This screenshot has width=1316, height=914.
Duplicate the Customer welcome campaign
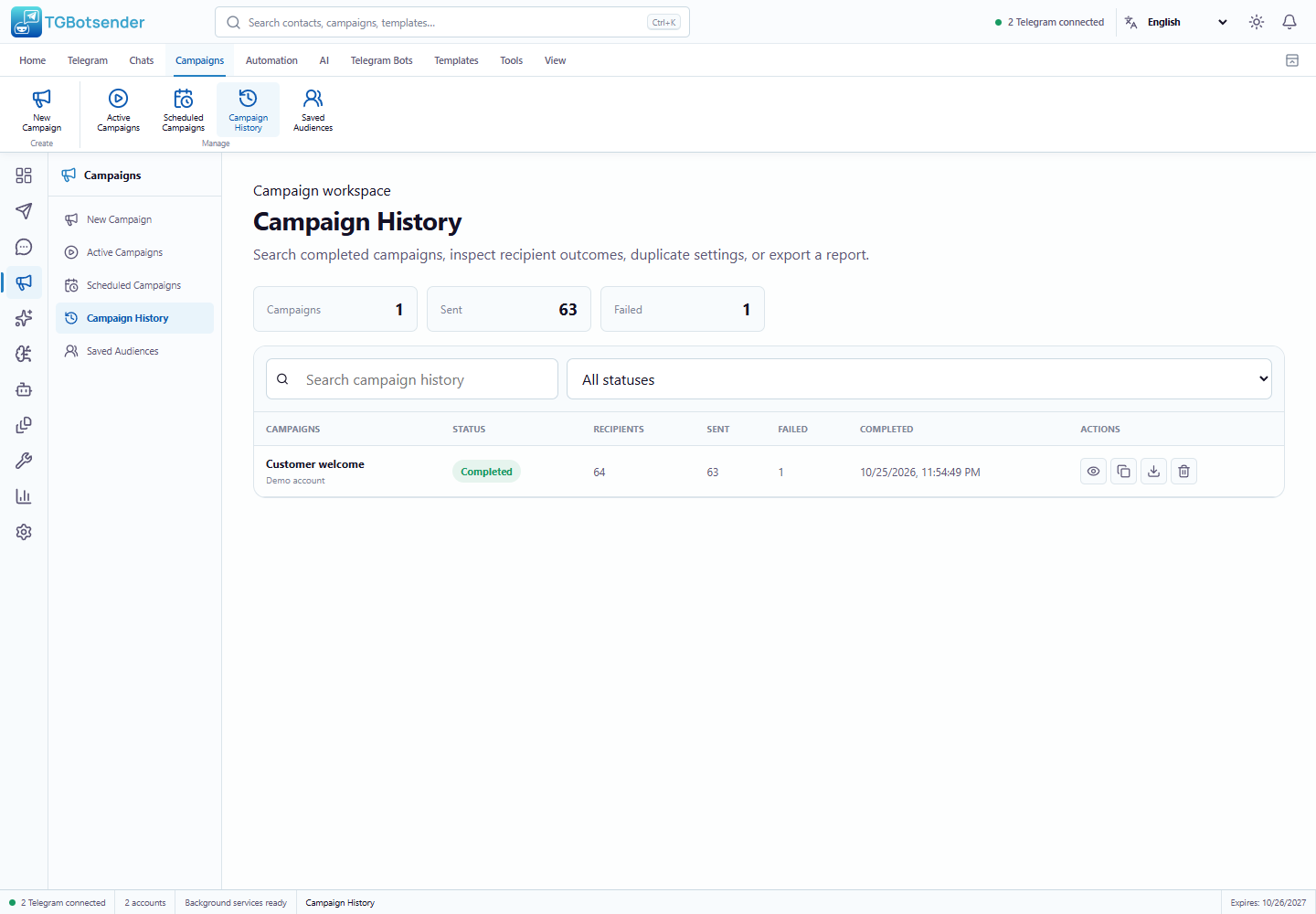[1123, 472]
